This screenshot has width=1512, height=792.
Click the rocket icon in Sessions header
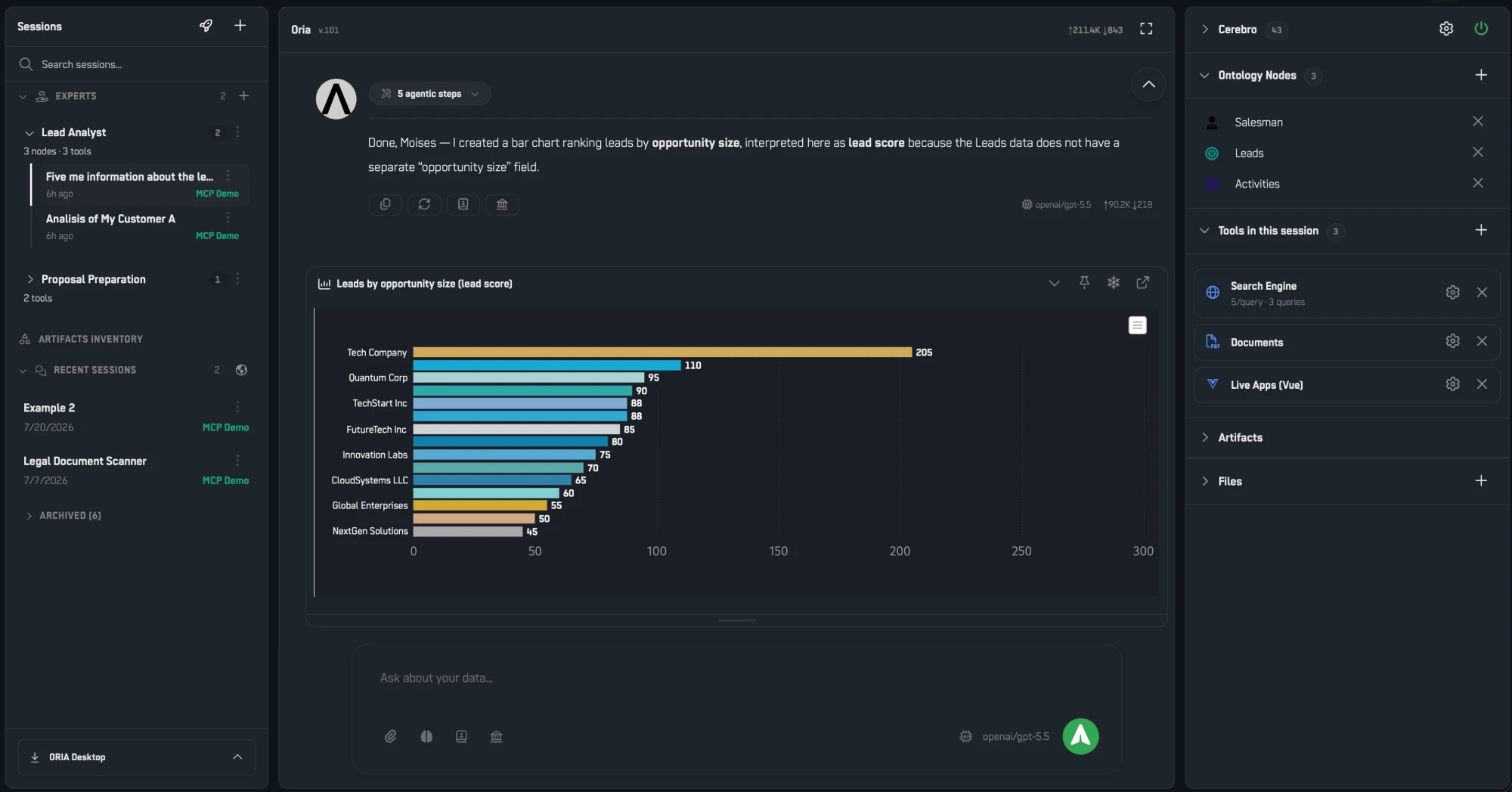206,26
